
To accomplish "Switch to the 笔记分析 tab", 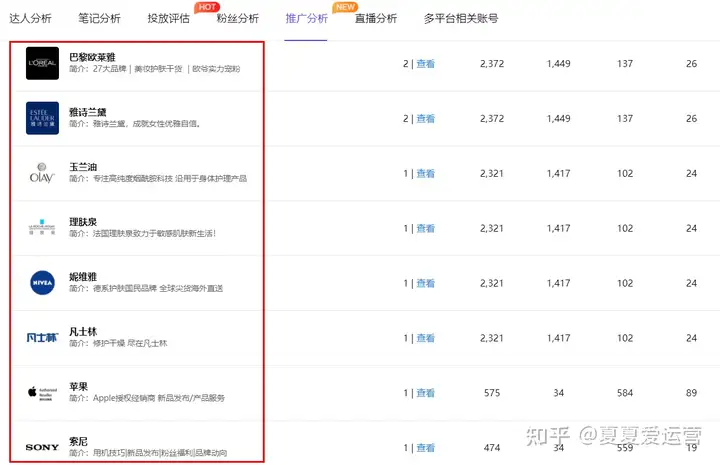I will [x=99, y=18].
